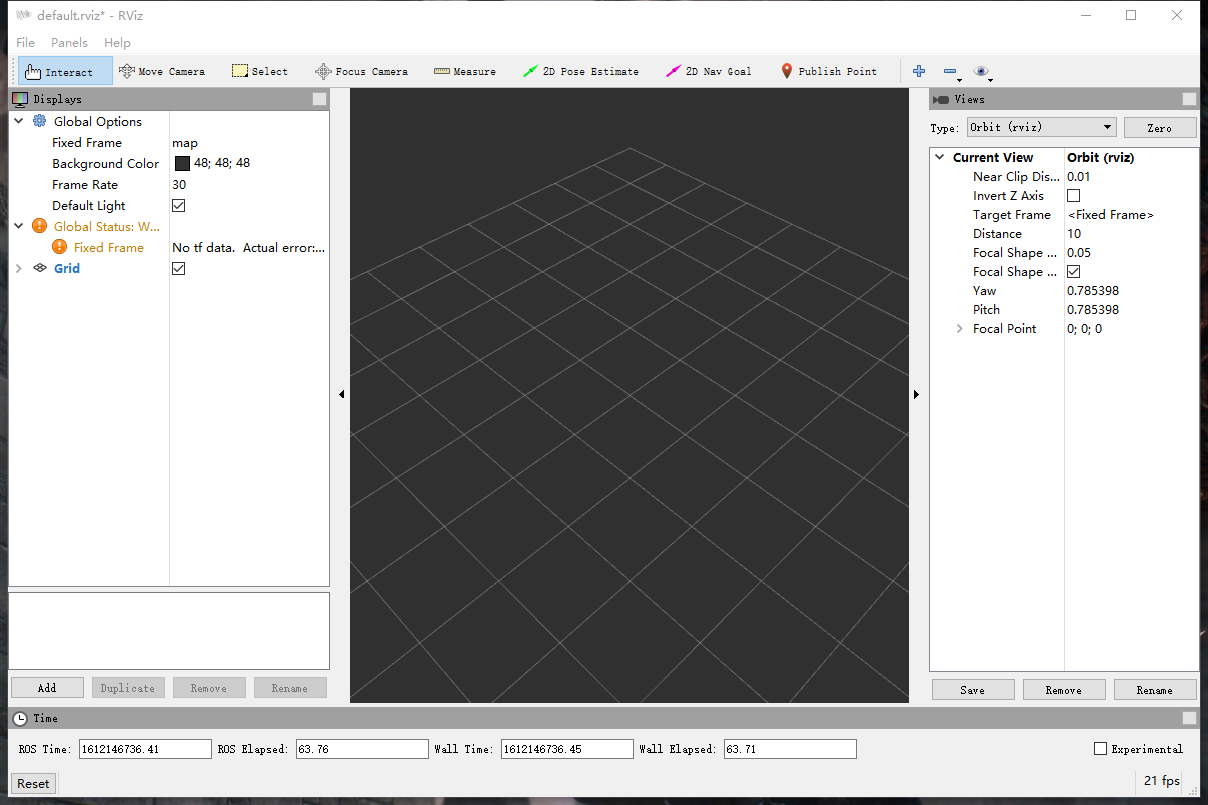Viewport: 1208px width, 805px height.
Task: Select the Frame Rate value 30
Action: [179, 184]
